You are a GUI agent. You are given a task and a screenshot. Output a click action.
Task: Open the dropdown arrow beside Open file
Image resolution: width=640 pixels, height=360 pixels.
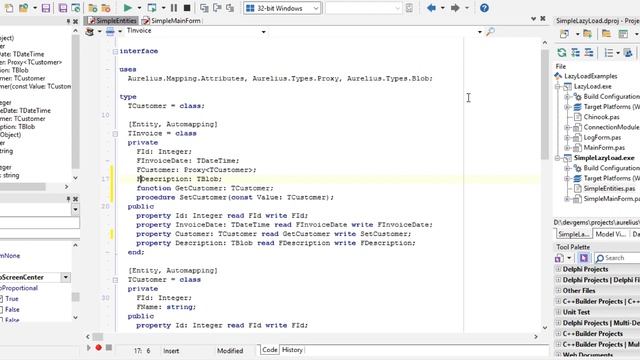tap(35, 8)
